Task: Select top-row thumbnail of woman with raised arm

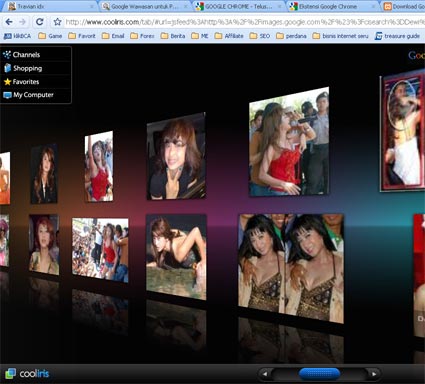Action: pos(99,166)
